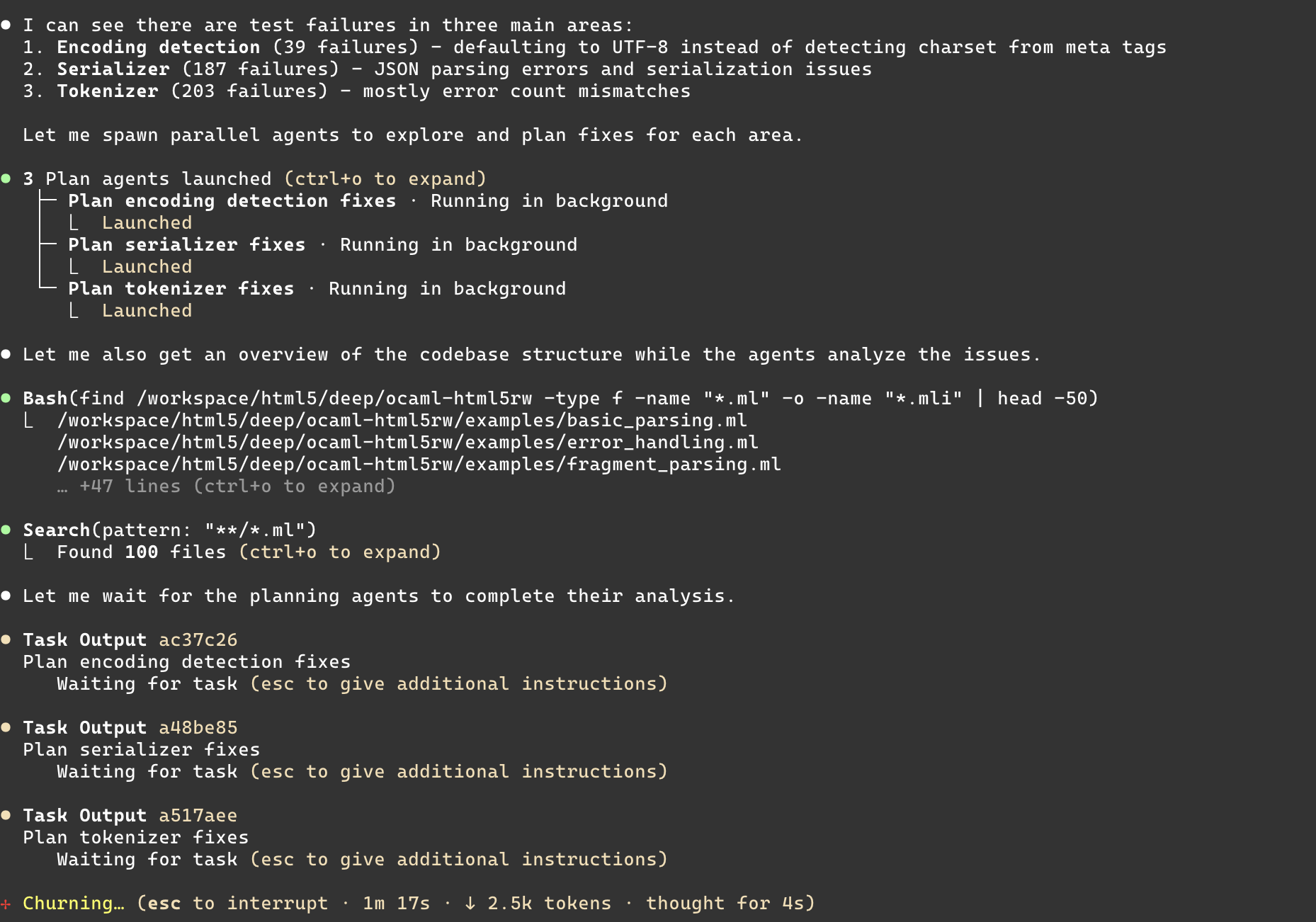This screenshot has height=922, width=1316.
Task: Click the green bullet beside '3 Plan agents launched'
Action: 6,178
